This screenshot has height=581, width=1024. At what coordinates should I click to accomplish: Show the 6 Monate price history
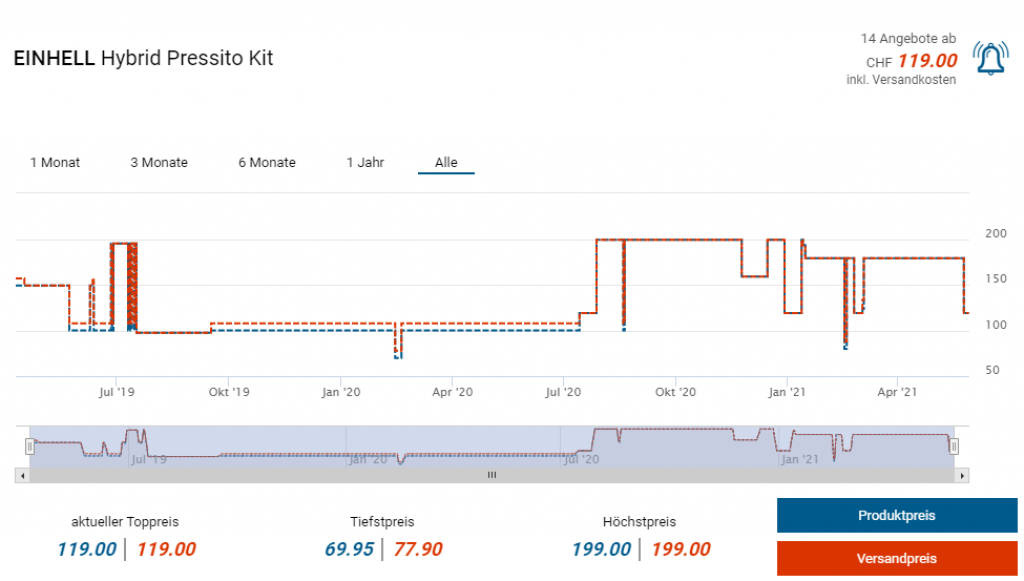(267, 162)
